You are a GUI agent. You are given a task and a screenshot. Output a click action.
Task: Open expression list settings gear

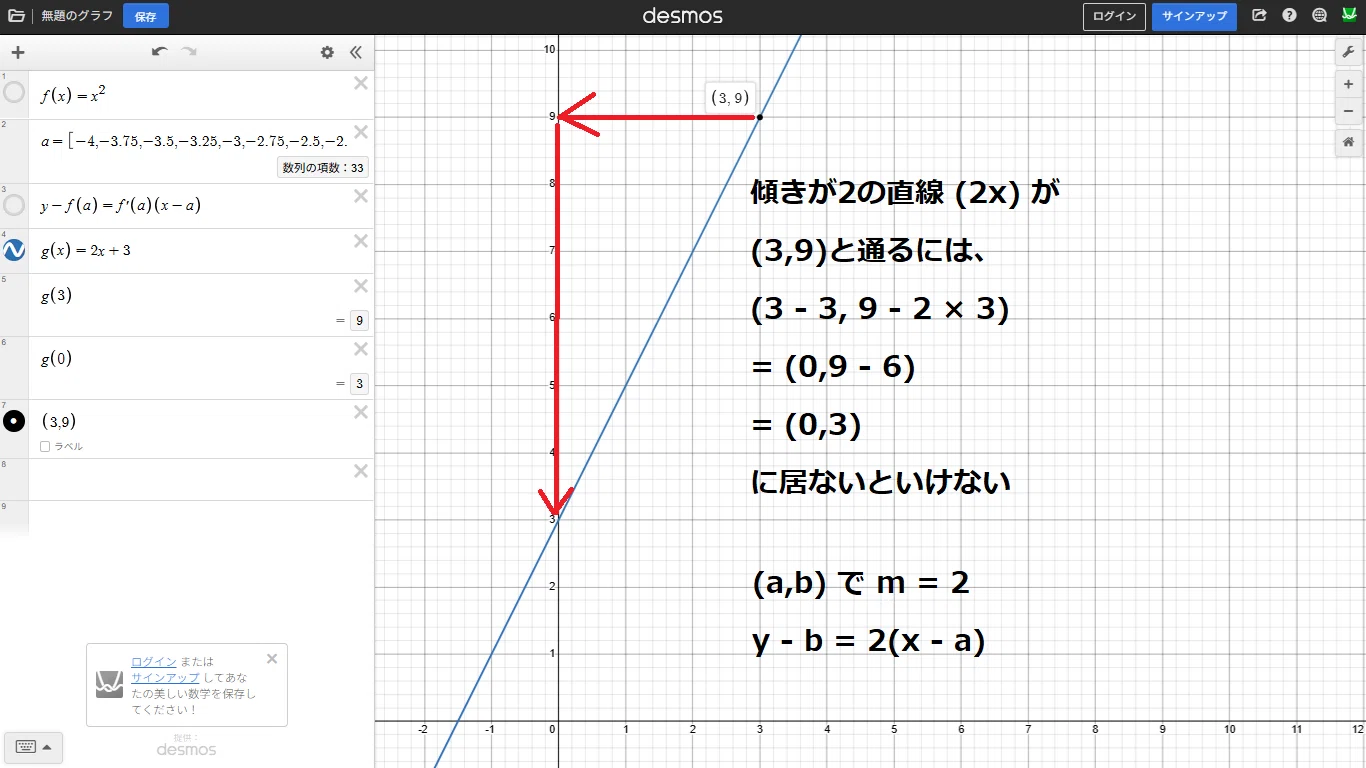(x=327, y=53)
